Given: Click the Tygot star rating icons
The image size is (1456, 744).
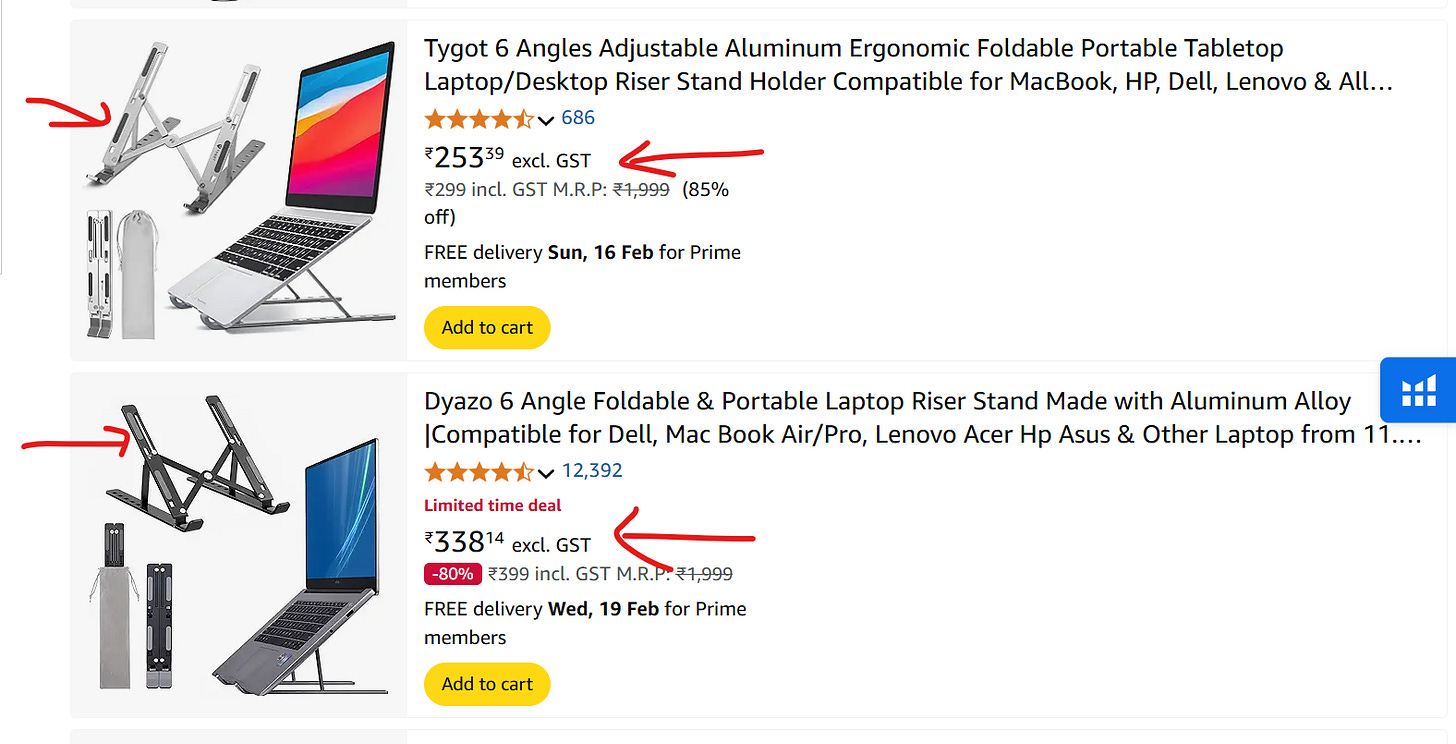Looking at the screenshot, I should pyautogui.click(x=480, y=119).
